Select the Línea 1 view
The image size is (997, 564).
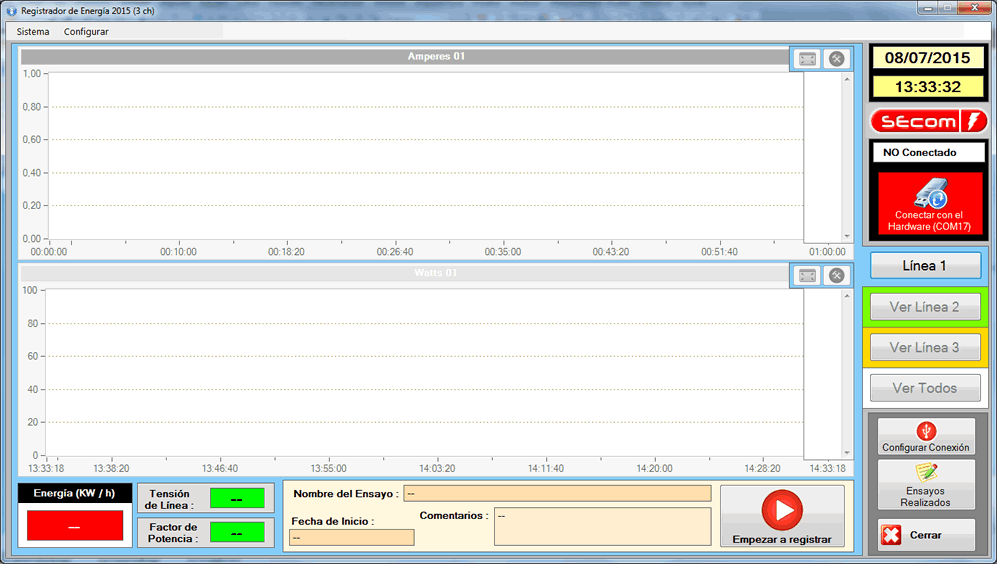point(925,266)
